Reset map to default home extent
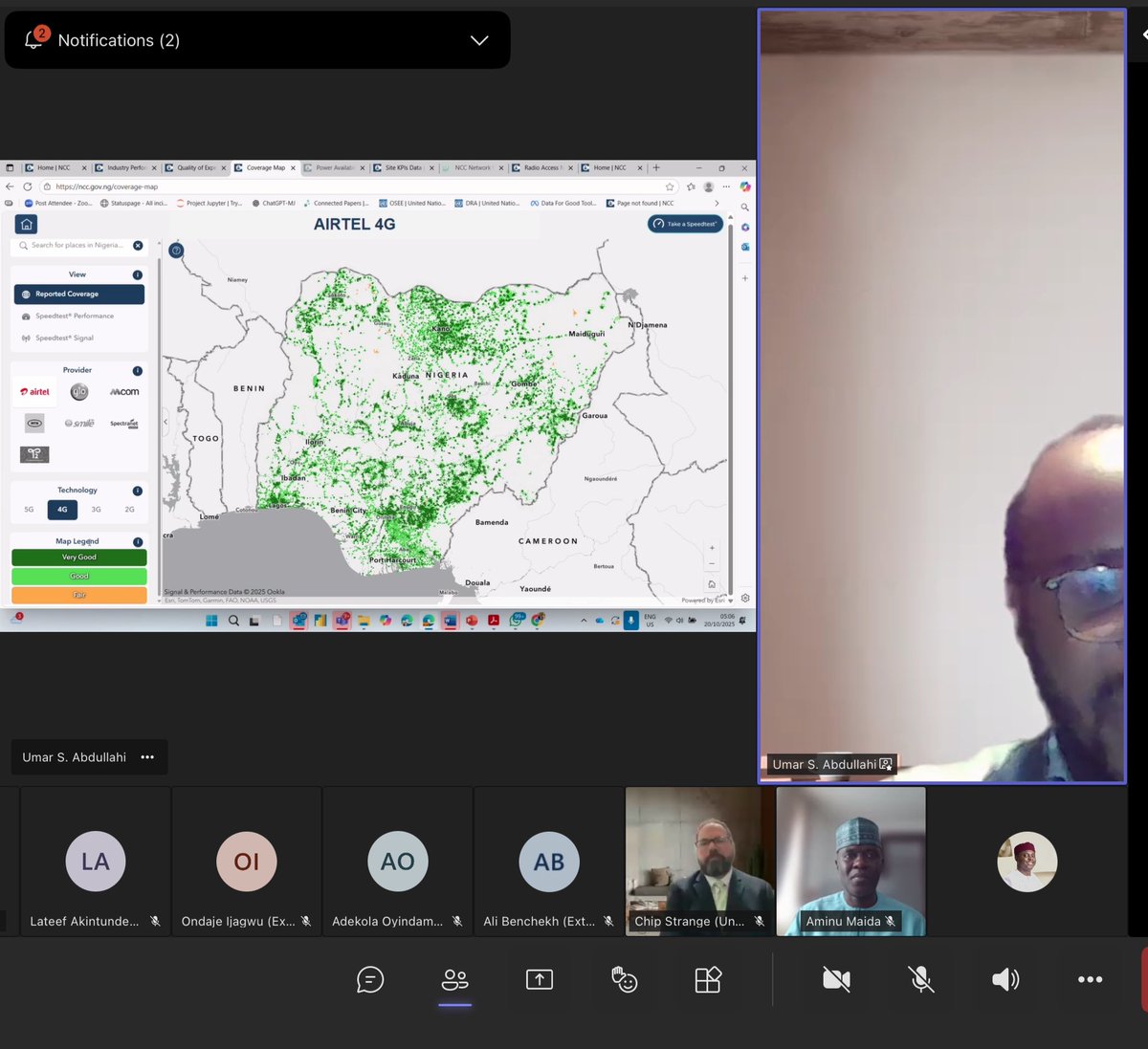The height and width of the screenshot is (1049, 1148). (x=712, y=584)
